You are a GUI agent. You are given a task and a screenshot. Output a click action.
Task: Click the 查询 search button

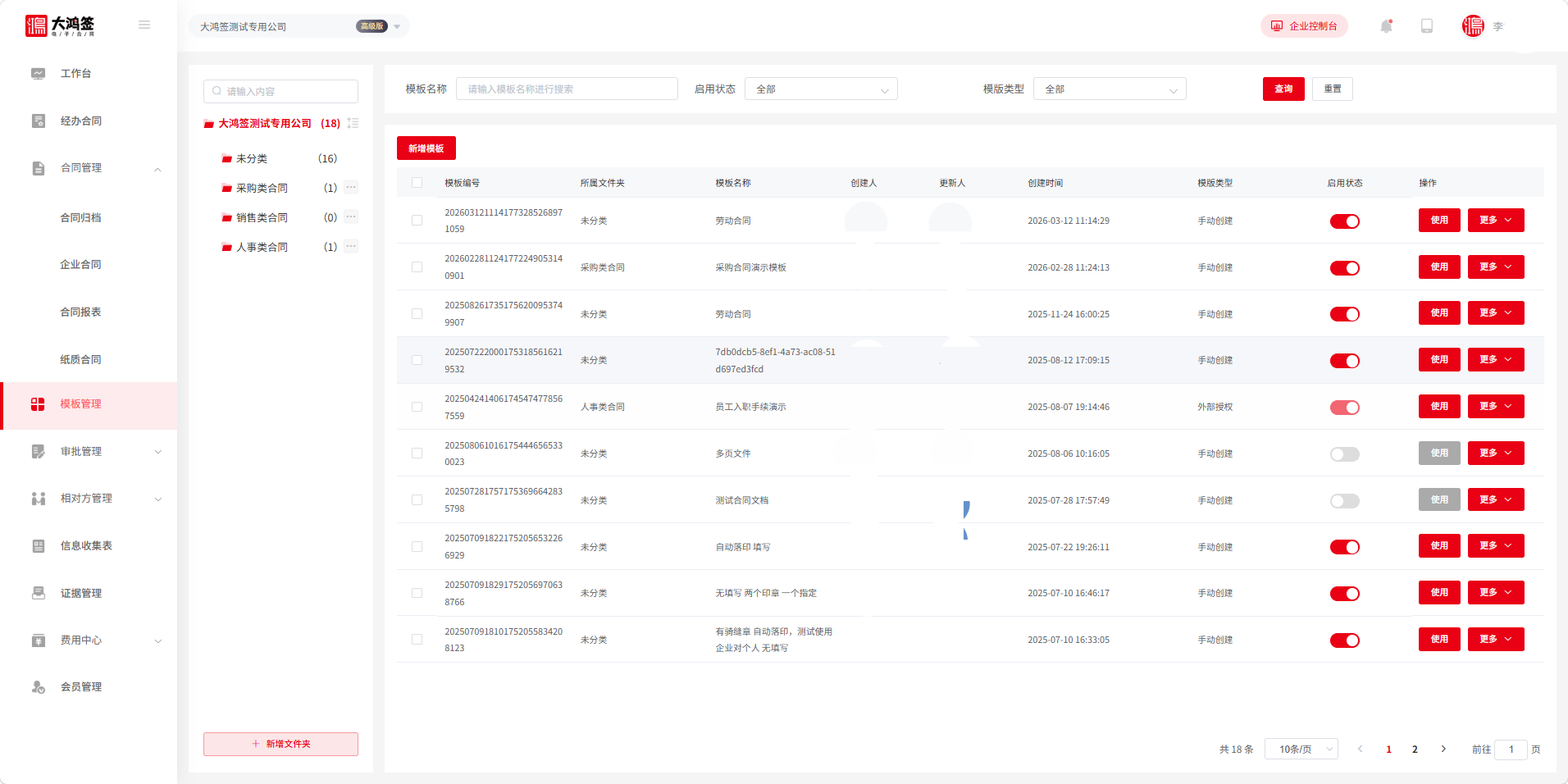click(1283, 89)
